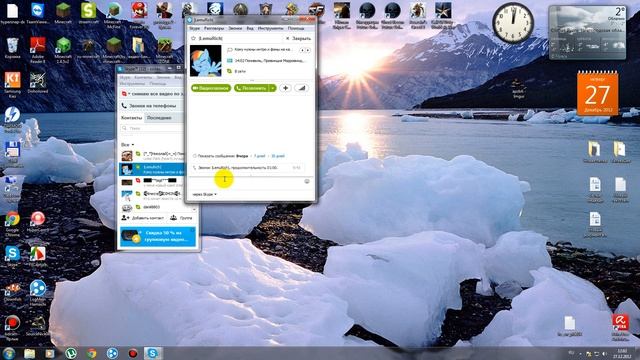
Task: Open the emoticon smiley picker
Action: (307, 181)
